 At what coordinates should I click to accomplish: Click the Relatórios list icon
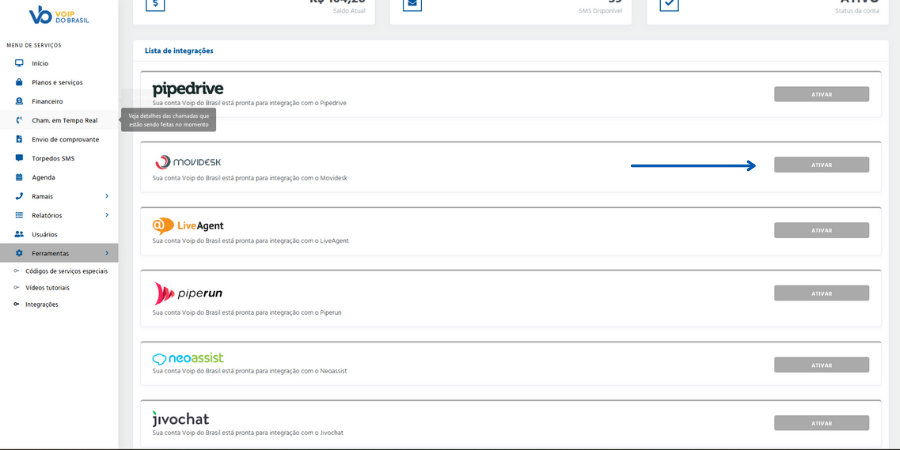coord(19,215)
